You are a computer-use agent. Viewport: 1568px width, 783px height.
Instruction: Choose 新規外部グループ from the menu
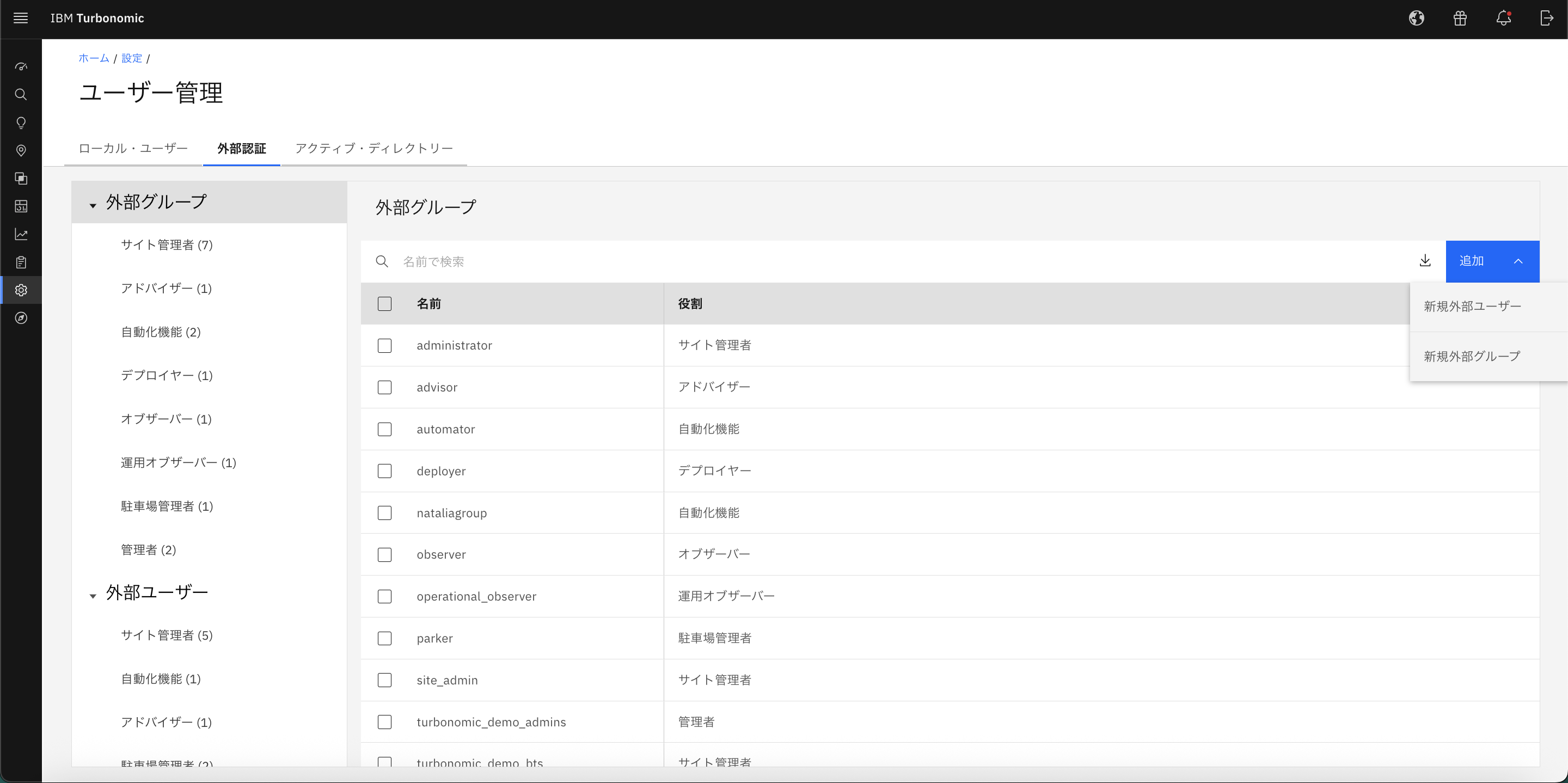1472,356
